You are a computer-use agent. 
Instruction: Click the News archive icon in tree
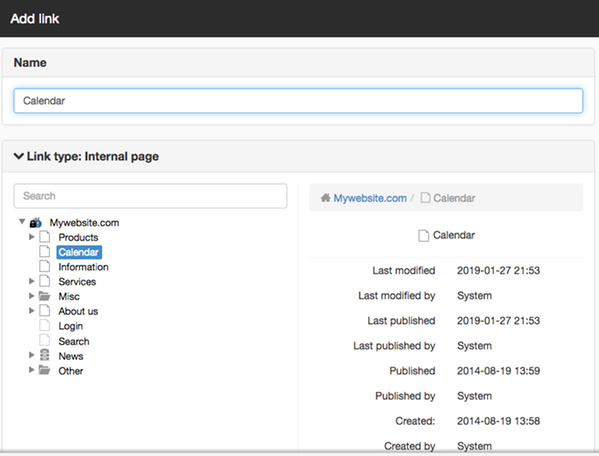pyautogui.click(x=45, y=355)
